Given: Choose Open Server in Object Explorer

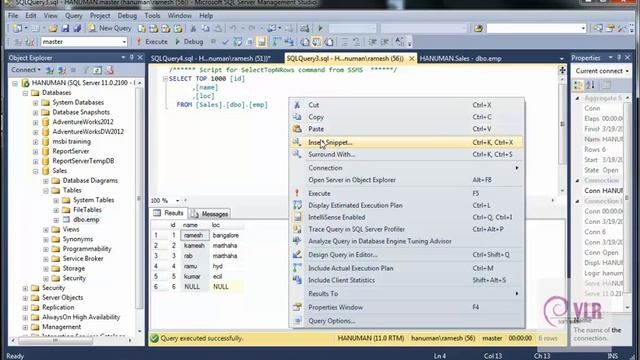Looking at the screenshot, I should 407,180.
